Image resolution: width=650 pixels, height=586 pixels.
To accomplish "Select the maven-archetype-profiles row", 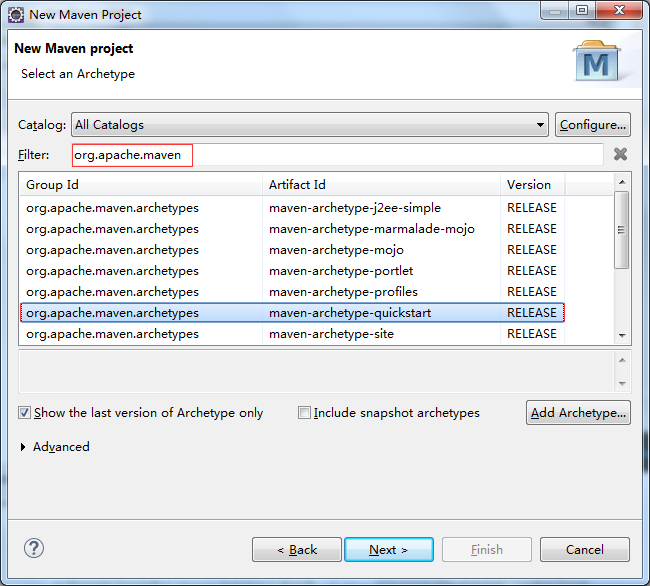I will 292,292.
